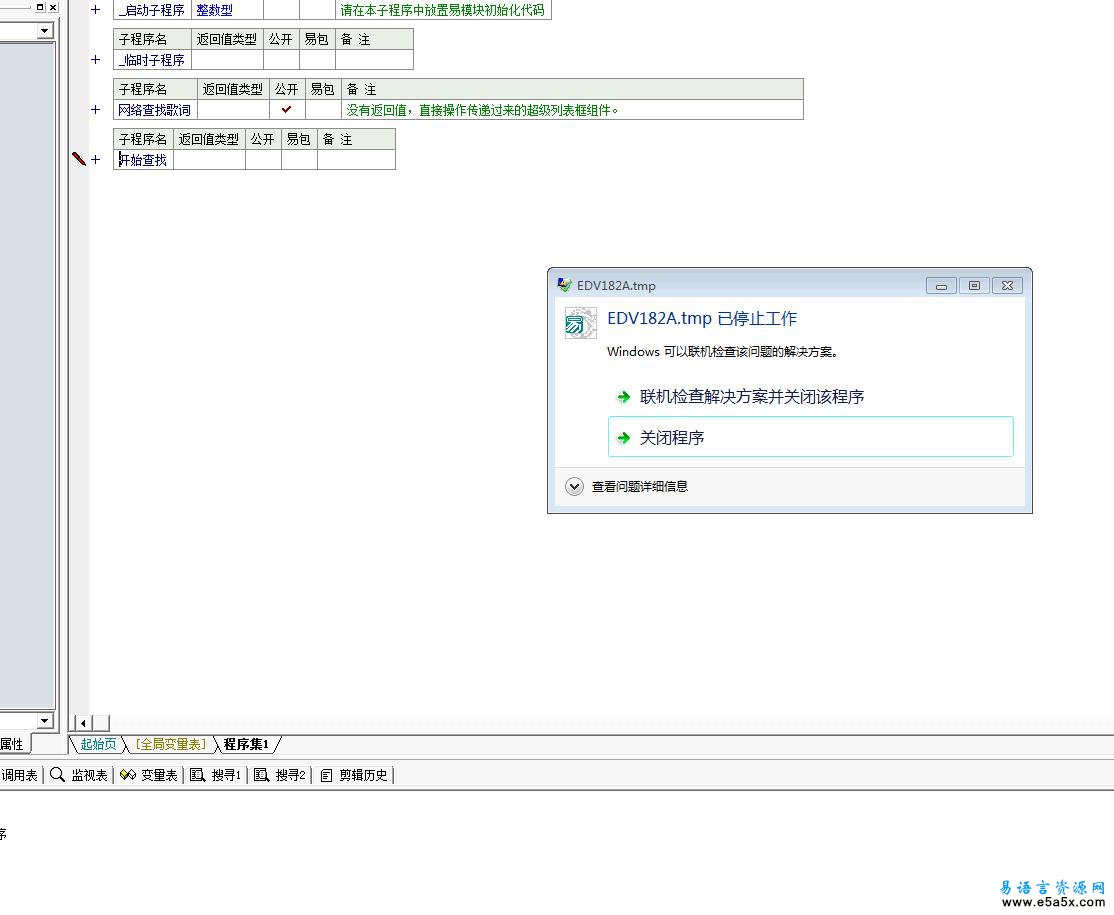Click the horizontal scrollbar left arrow
This screenshot has height=915, width=1114.
[83, 723]
